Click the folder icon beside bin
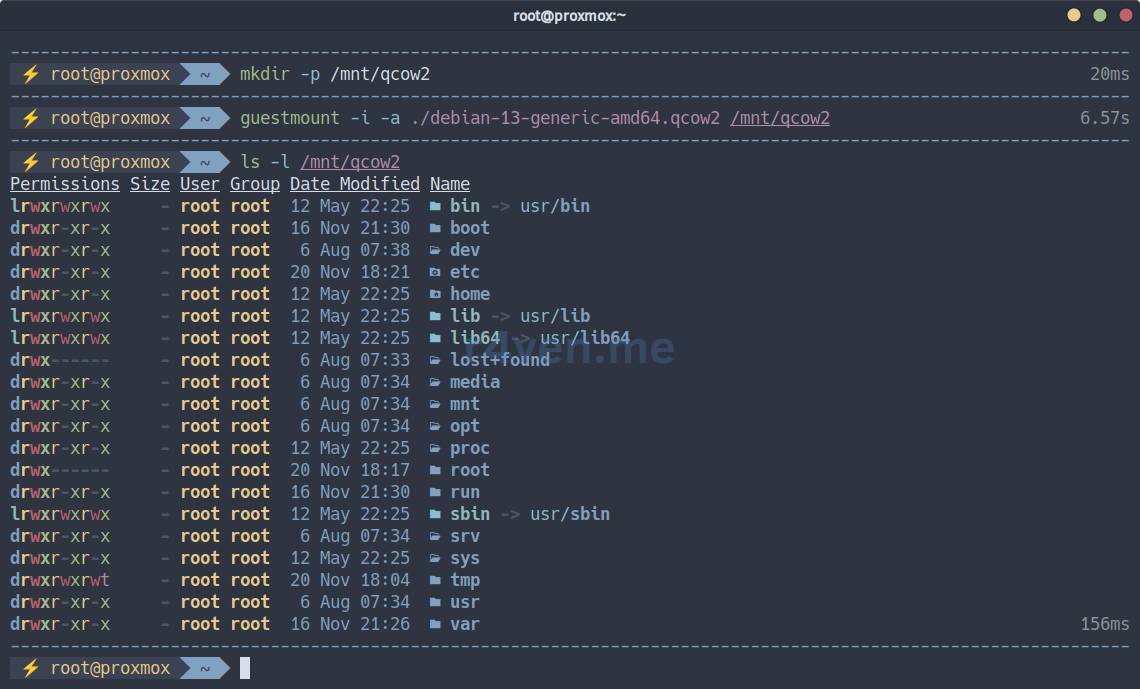The width and height of the screenshot is (1140, 689). click(435, 206)
